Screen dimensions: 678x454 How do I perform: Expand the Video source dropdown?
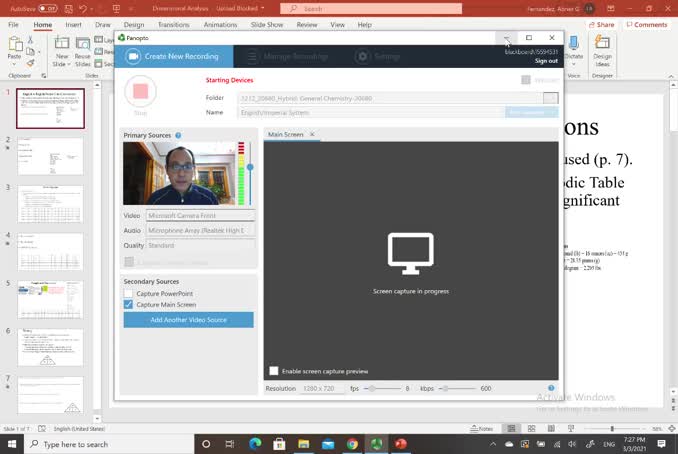coord(200,215)
